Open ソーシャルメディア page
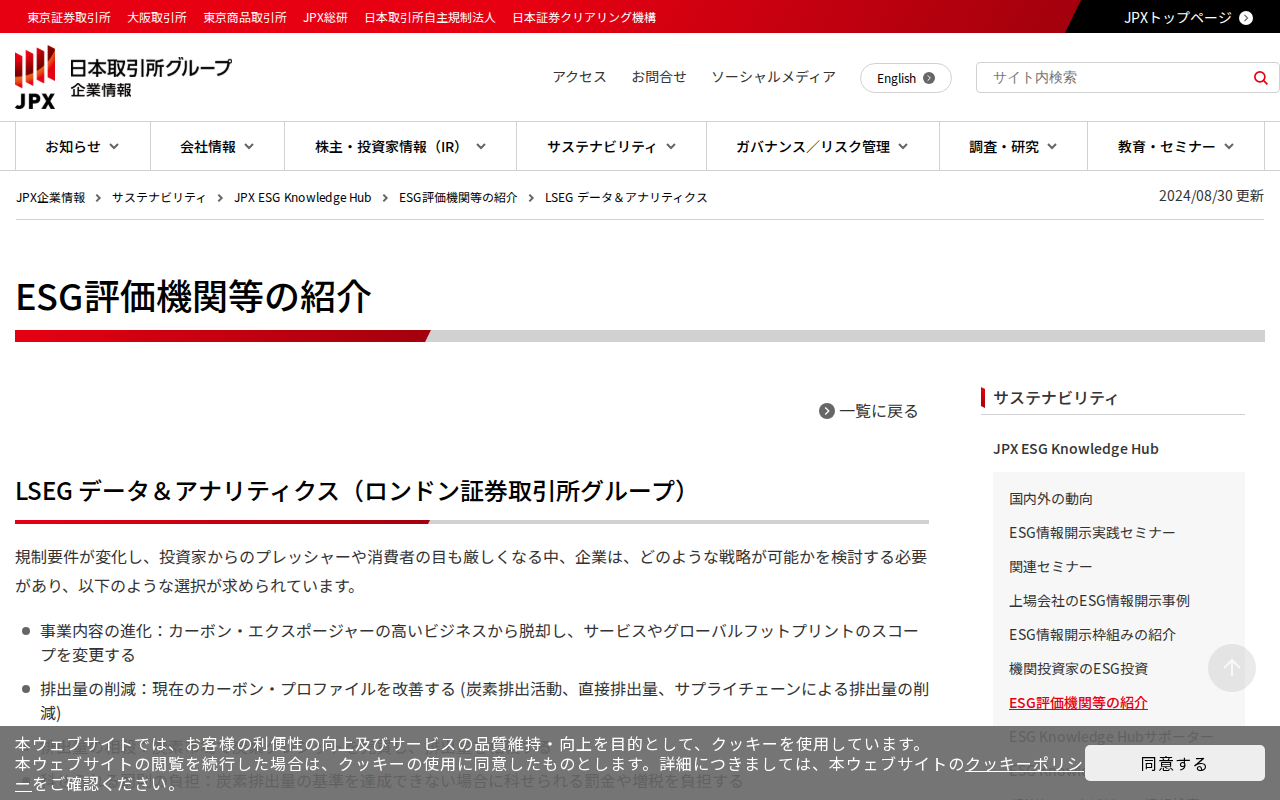This screenshot has height=800, width=1280. click(x=773, y=77)
